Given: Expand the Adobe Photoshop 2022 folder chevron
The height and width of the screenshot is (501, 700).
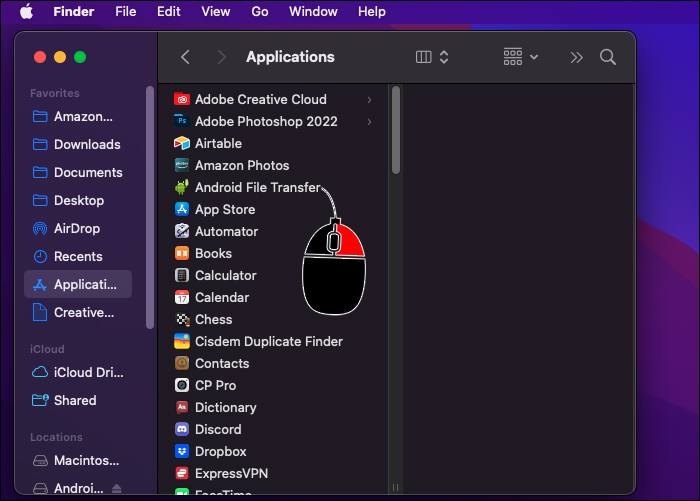Looking at the screenshot, I should coord(370,121).
